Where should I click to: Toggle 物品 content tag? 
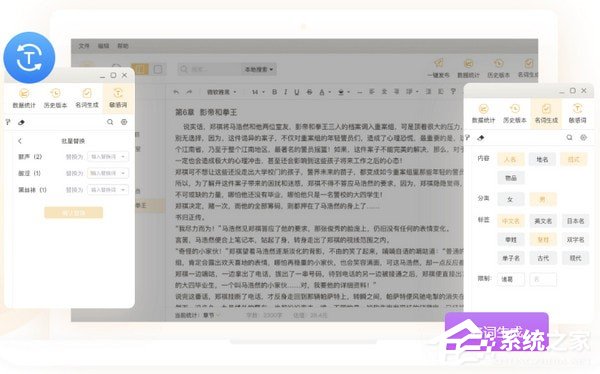point(510,178)
